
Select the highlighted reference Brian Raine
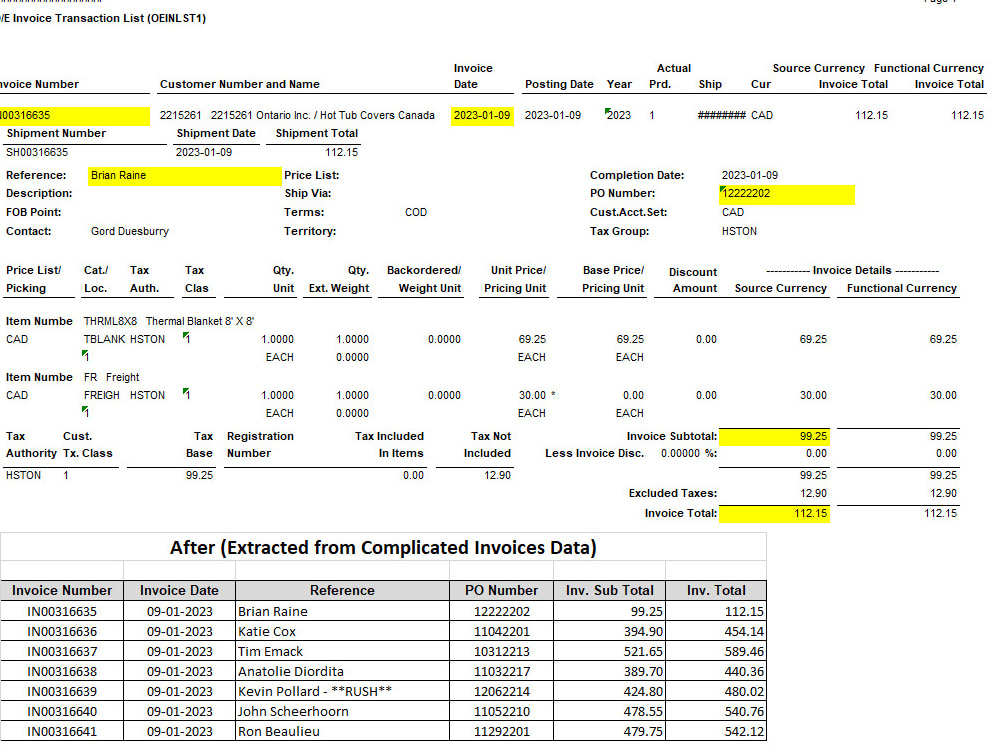(x=184, y=175)
